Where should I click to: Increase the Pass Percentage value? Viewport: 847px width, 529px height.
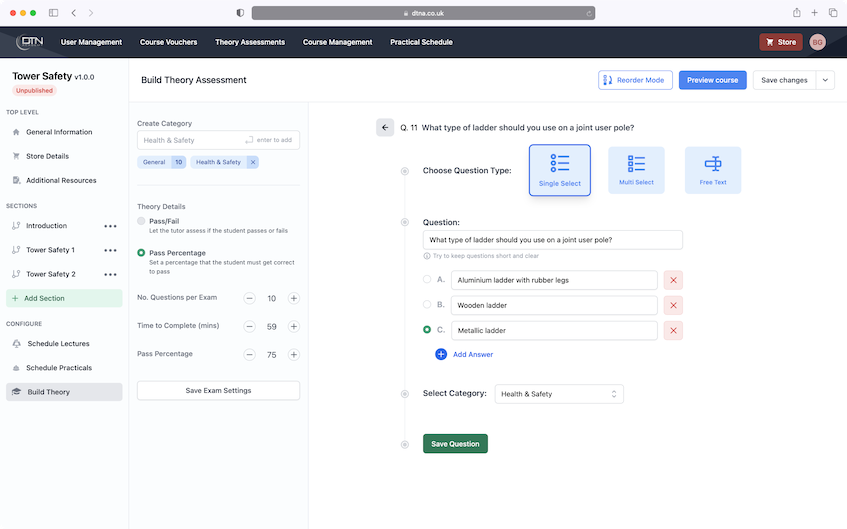[293, 354]
